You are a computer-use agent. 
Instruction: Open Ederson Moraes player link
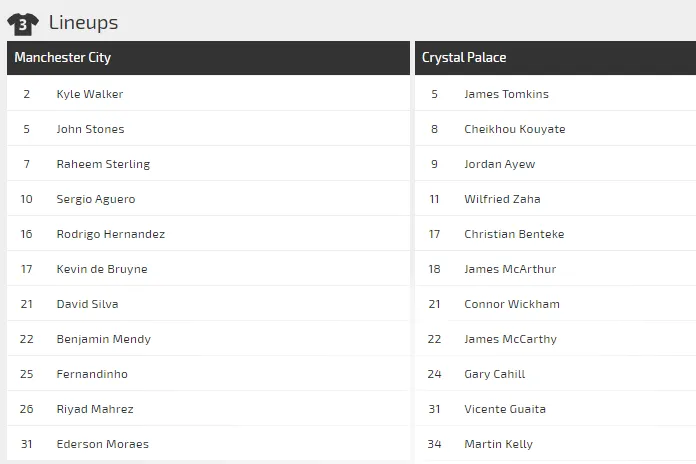[x=103, y=444]
